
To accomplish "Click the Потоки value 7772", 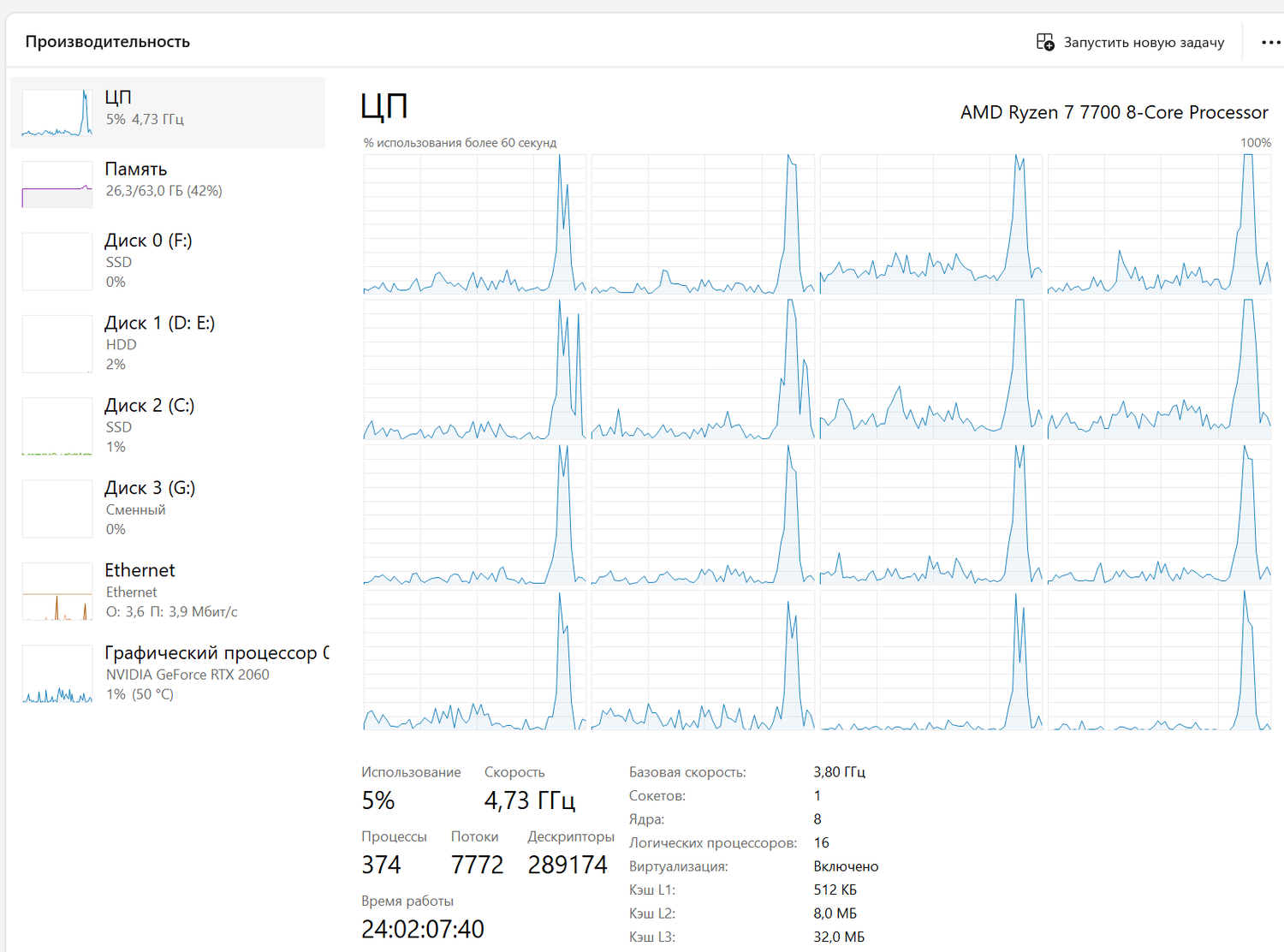I will (x=477, y=865).
